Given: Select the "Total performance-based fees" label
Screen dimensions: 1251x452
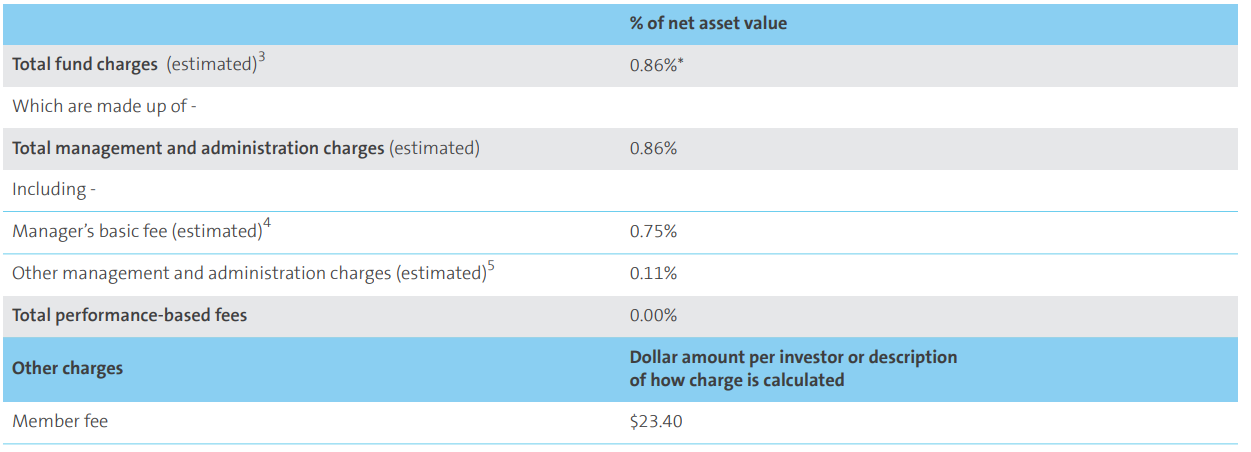Looking at the screenshot, I should [129, 315].
